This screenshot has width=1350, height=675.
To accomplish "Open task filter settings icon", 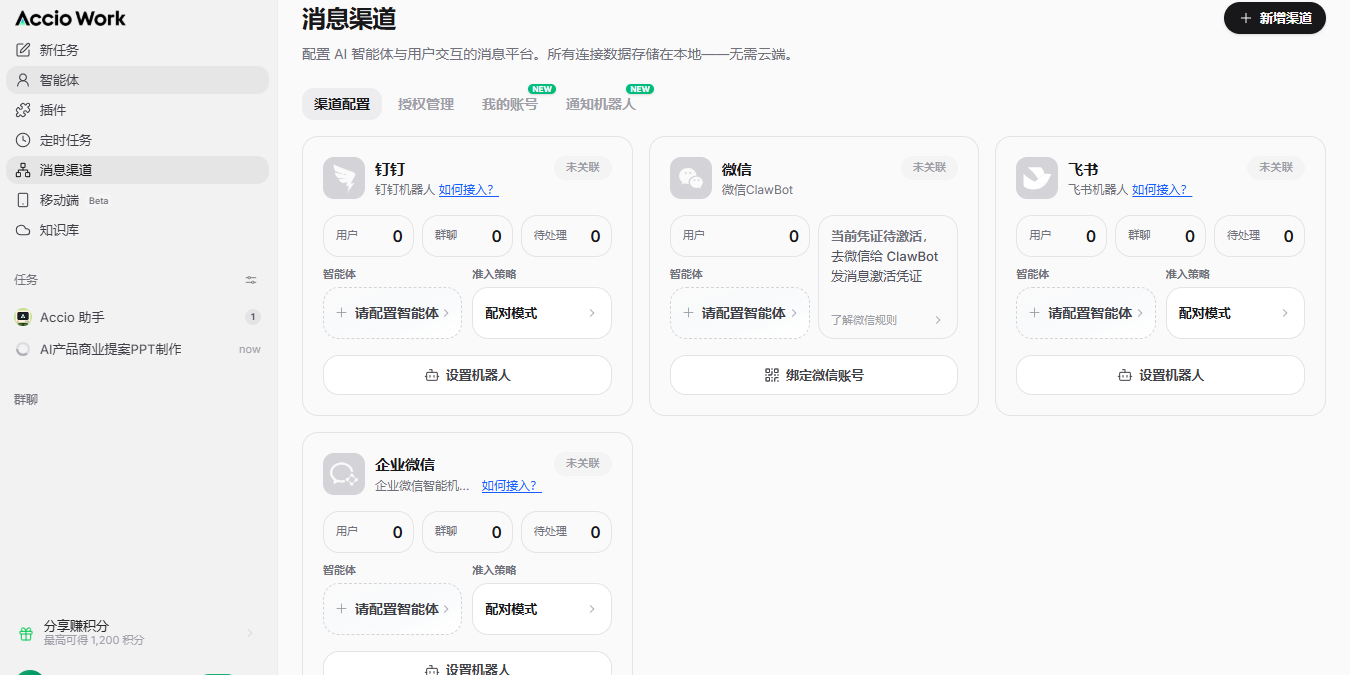I will click(251, 280).
